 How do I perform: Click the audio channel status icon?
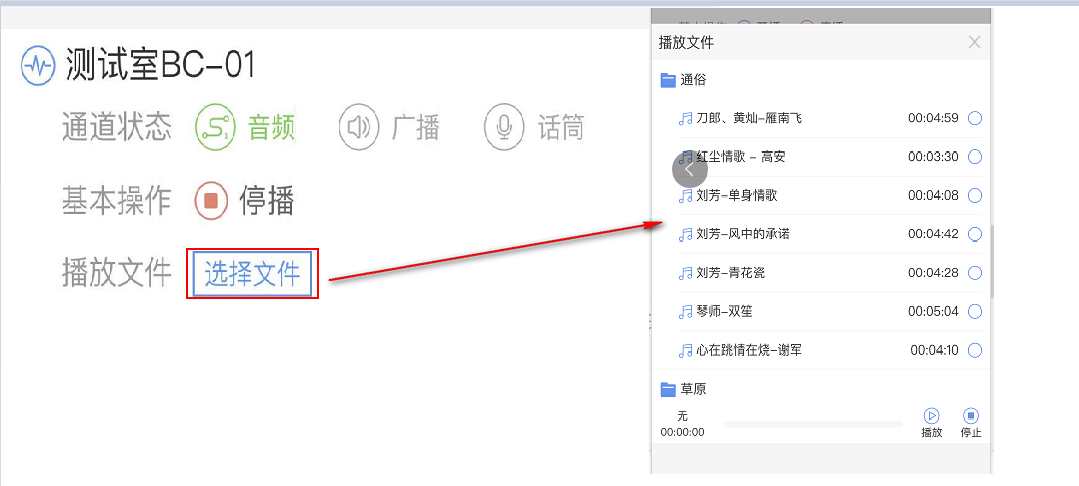pyautogui.click(x=214, y=127)
